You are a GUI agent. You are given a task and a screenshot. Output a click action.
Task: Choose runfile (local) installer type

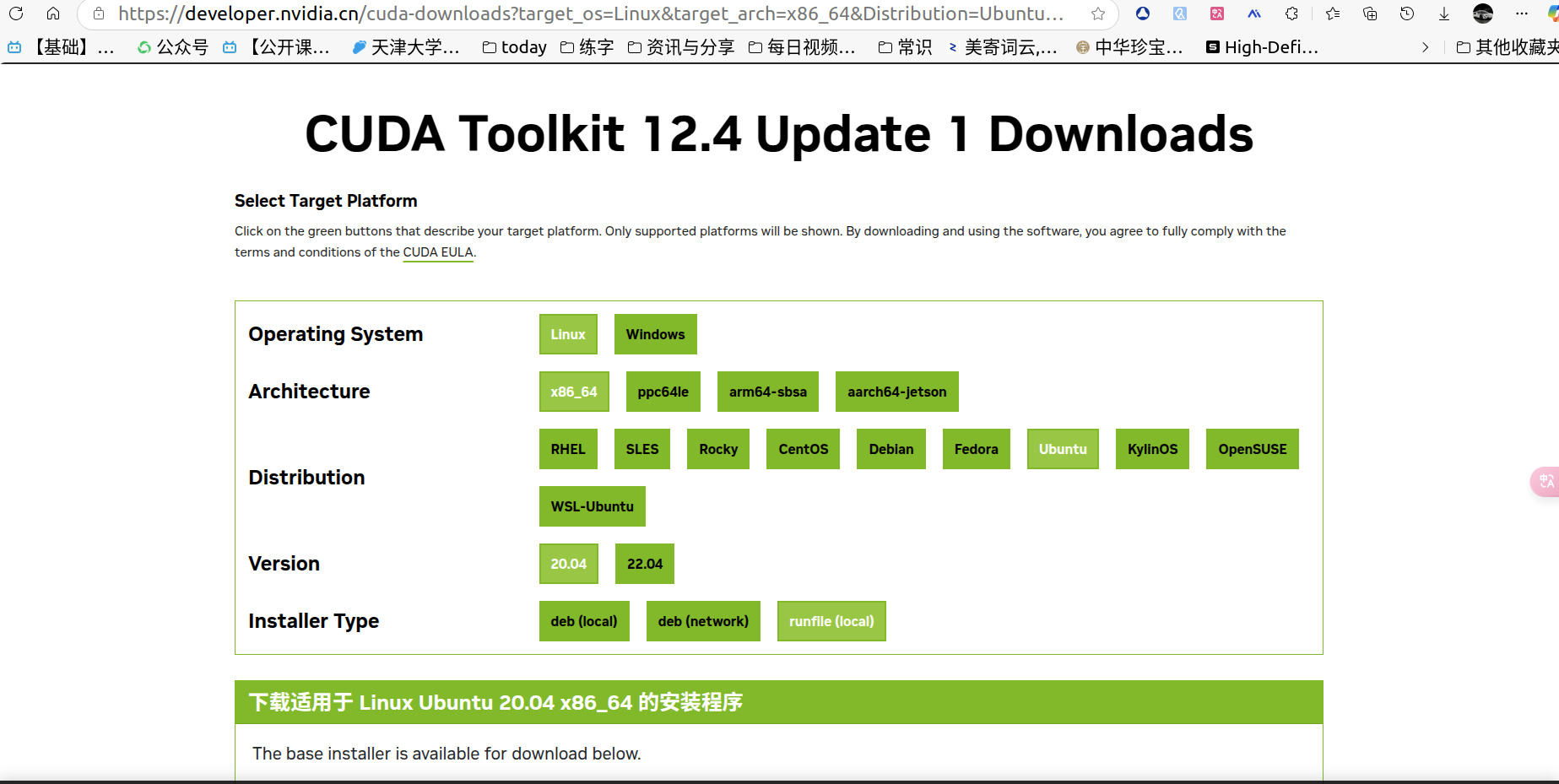(831, 621)
